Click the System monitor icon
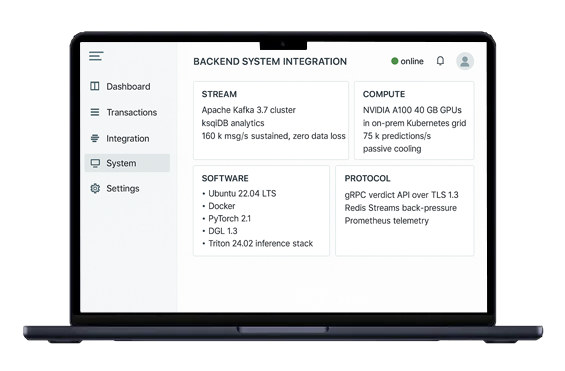The height and width of the screenshot is (371, 565). click(x=95, y=163)
